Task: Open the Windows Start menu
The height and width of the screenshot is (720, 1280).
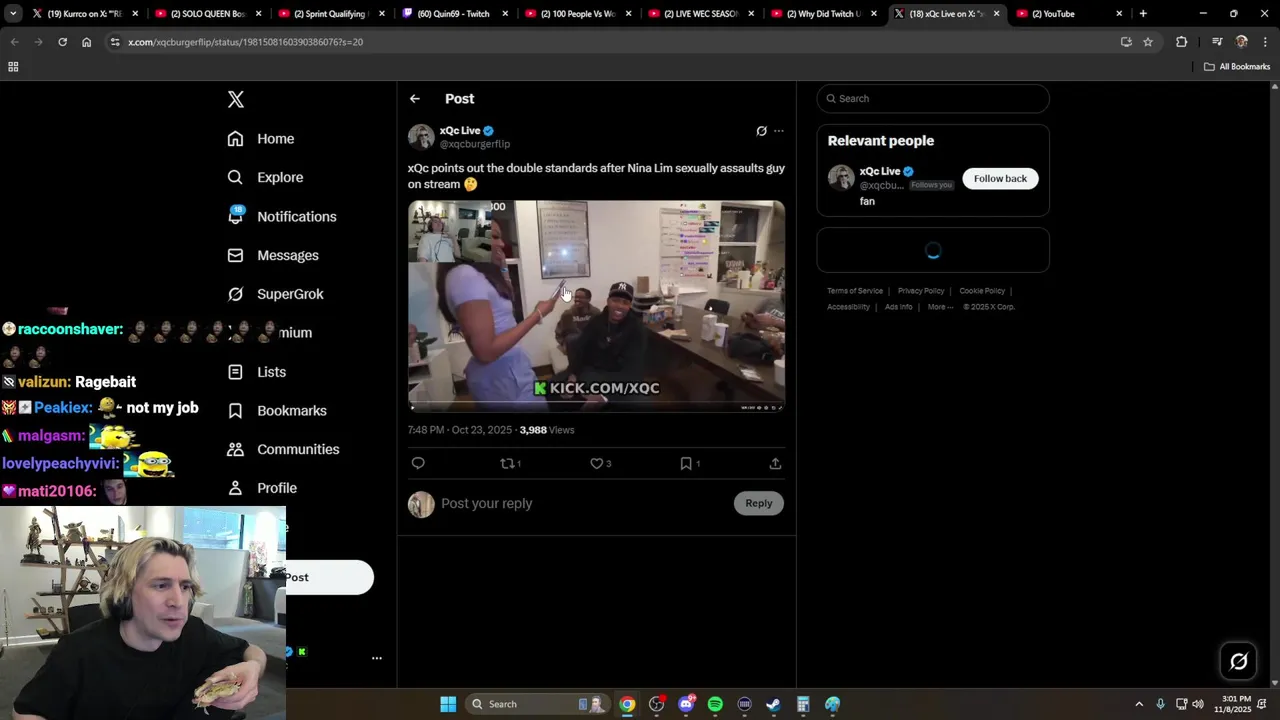Action: pyautogui.click(x=448, y=704)
